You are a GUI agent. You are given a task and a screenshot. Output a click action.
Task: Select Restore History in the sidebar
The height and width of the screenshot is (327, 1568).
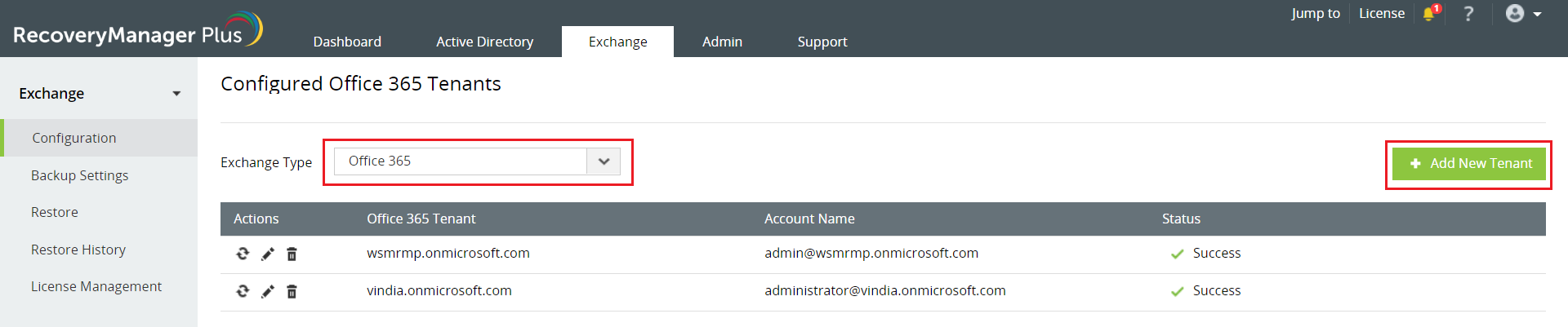[x=78, y=250]
